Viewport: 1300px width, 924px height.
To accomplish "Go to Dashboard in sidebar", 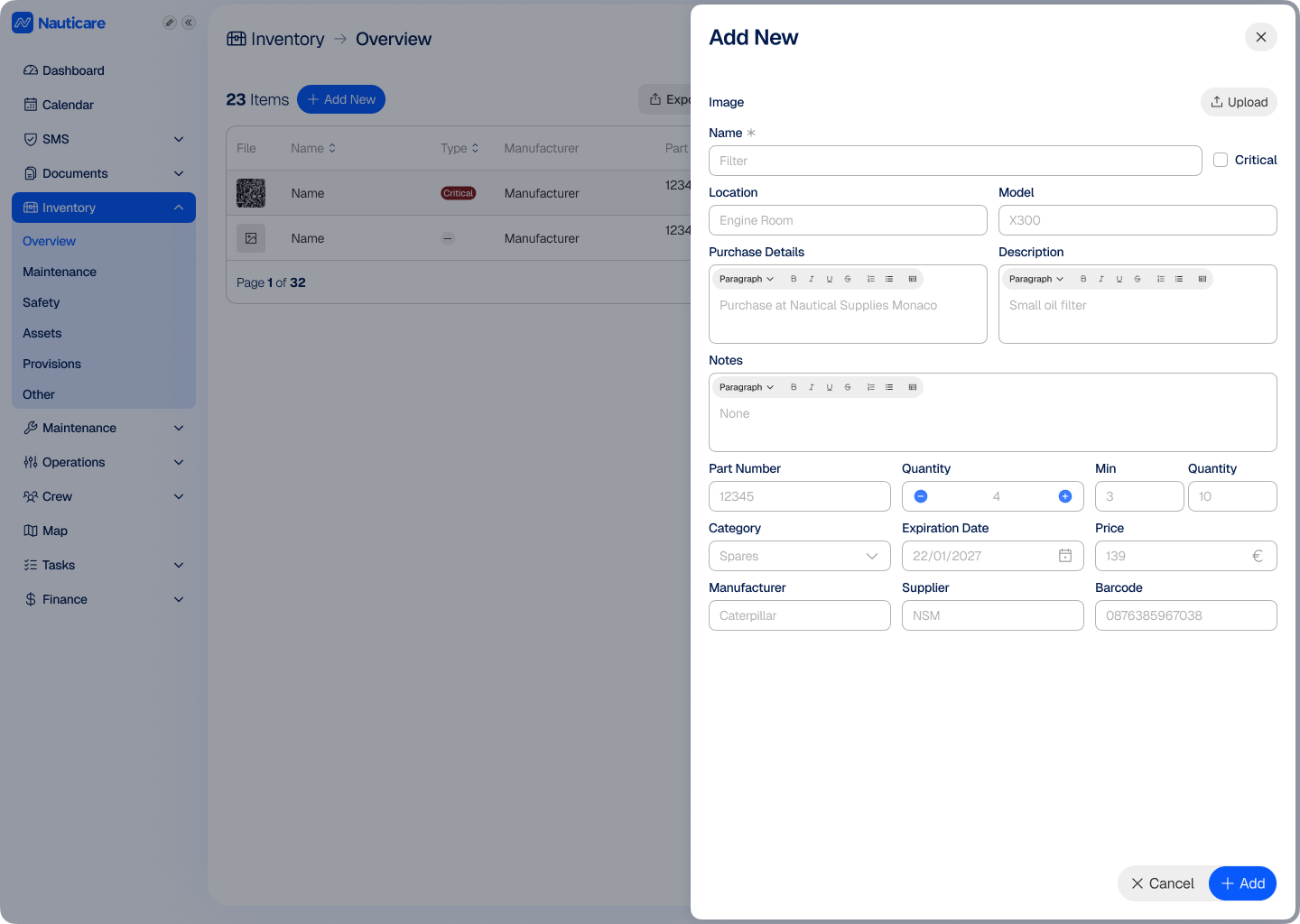I will point(104,70).
